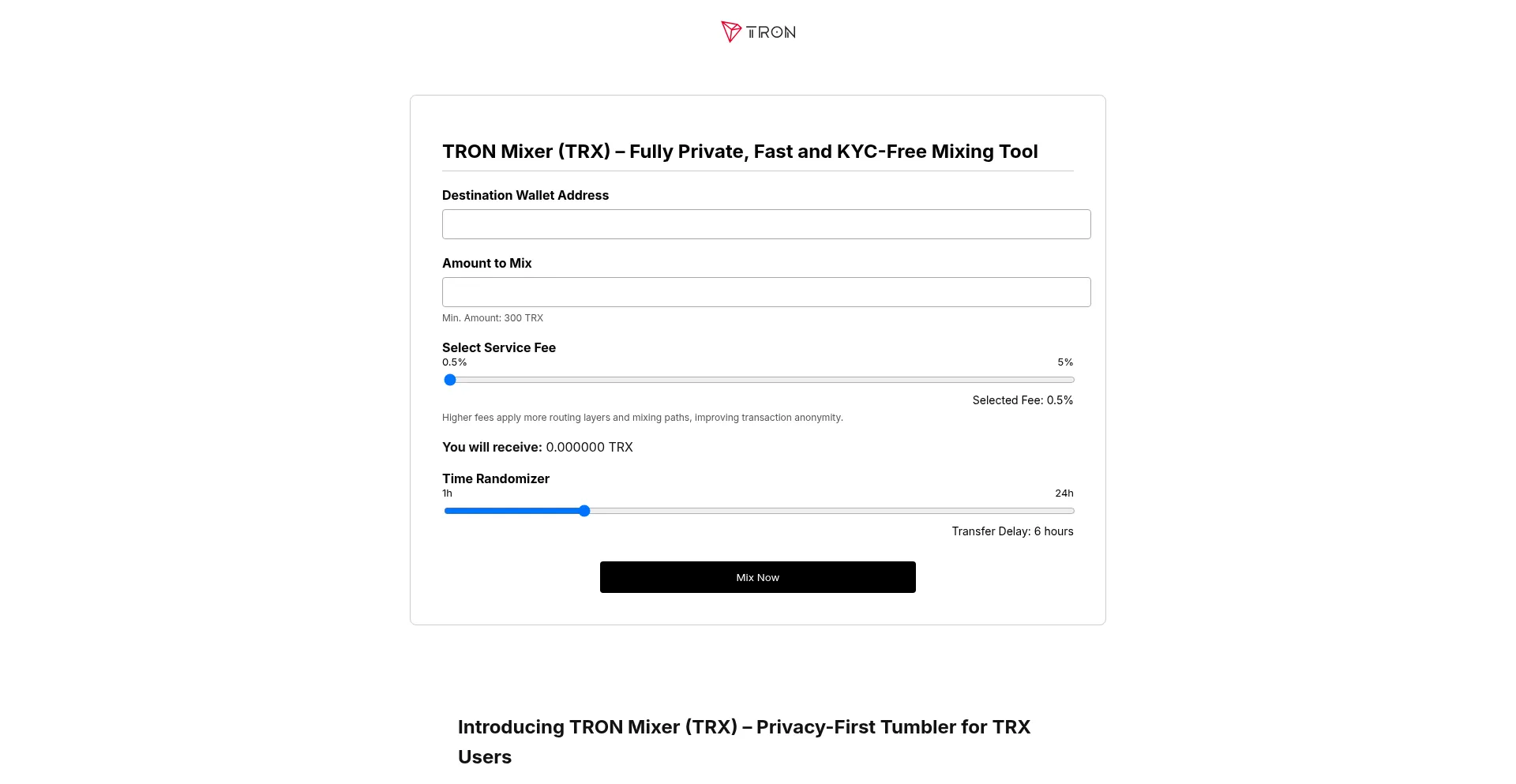Click the Time Randomizer label
Image resolution: width=1516 pixels, height=784 pixels.
(495, 478)
